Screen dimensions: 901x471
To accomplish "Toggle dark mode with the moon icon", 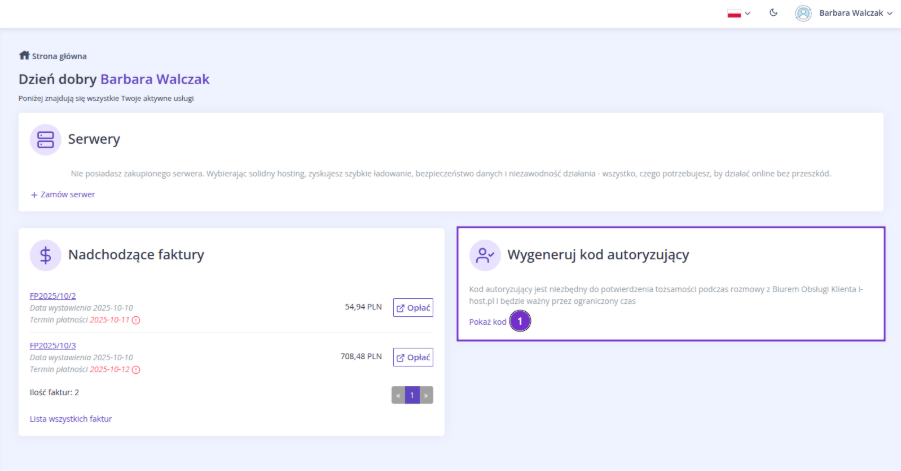I will (x=774, y=13).
